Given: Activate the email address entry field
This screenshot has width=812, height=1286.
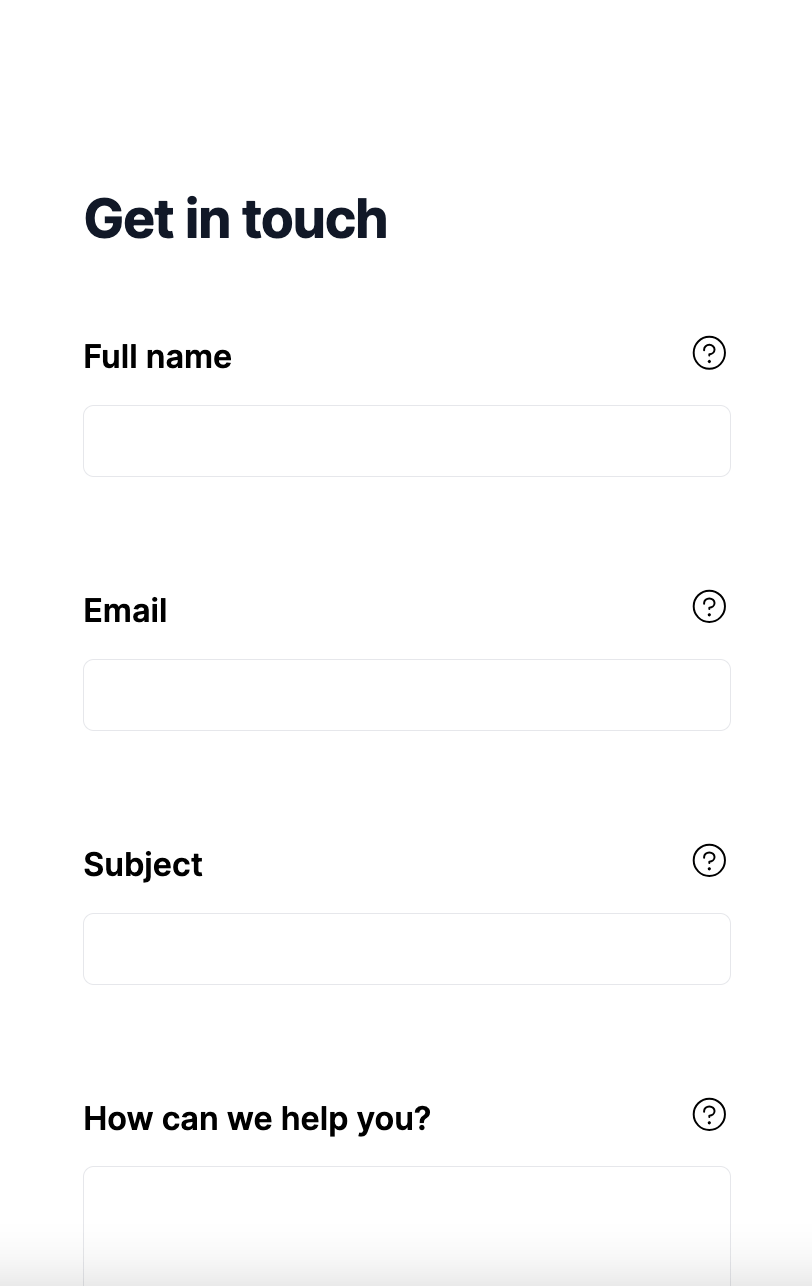Looking at the screenshot, I should point(407,695).
